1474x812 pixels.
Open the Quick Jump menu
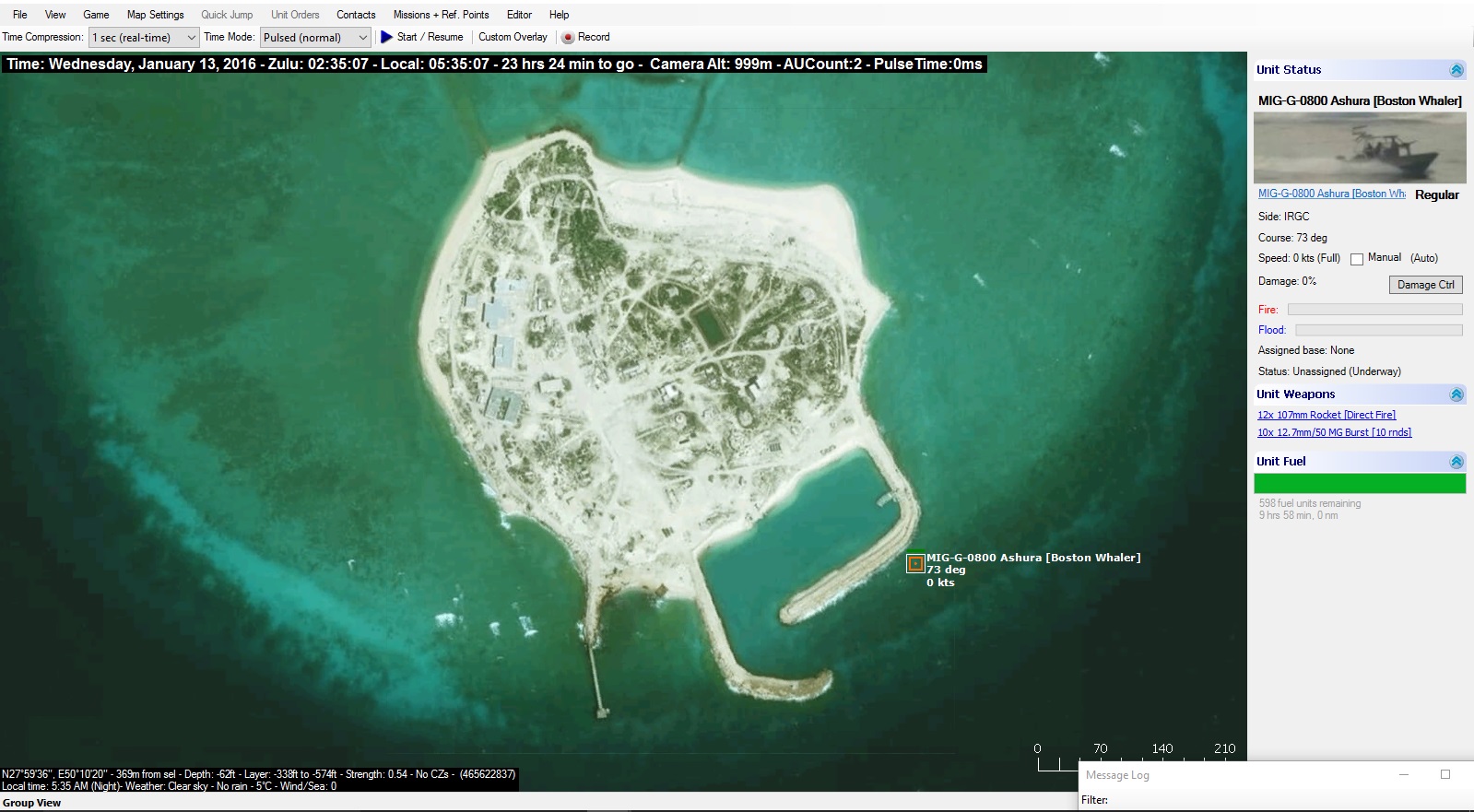coord(227,15)
